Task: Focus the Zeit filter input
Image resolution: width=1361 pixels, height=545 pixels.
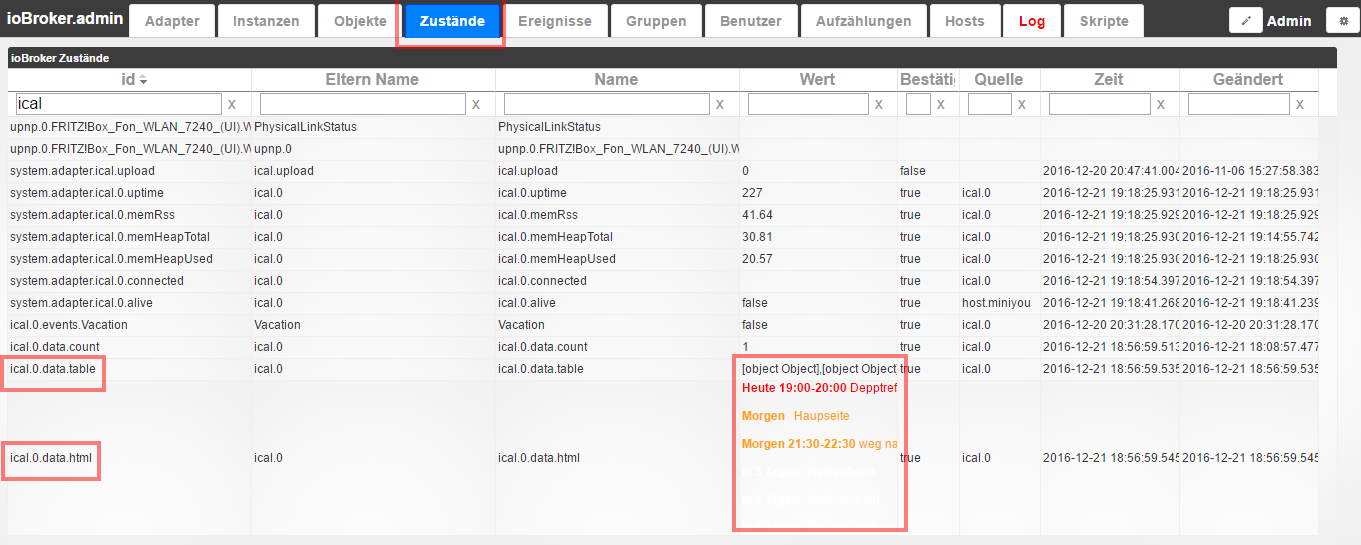Action: (x=1100, y=103)
